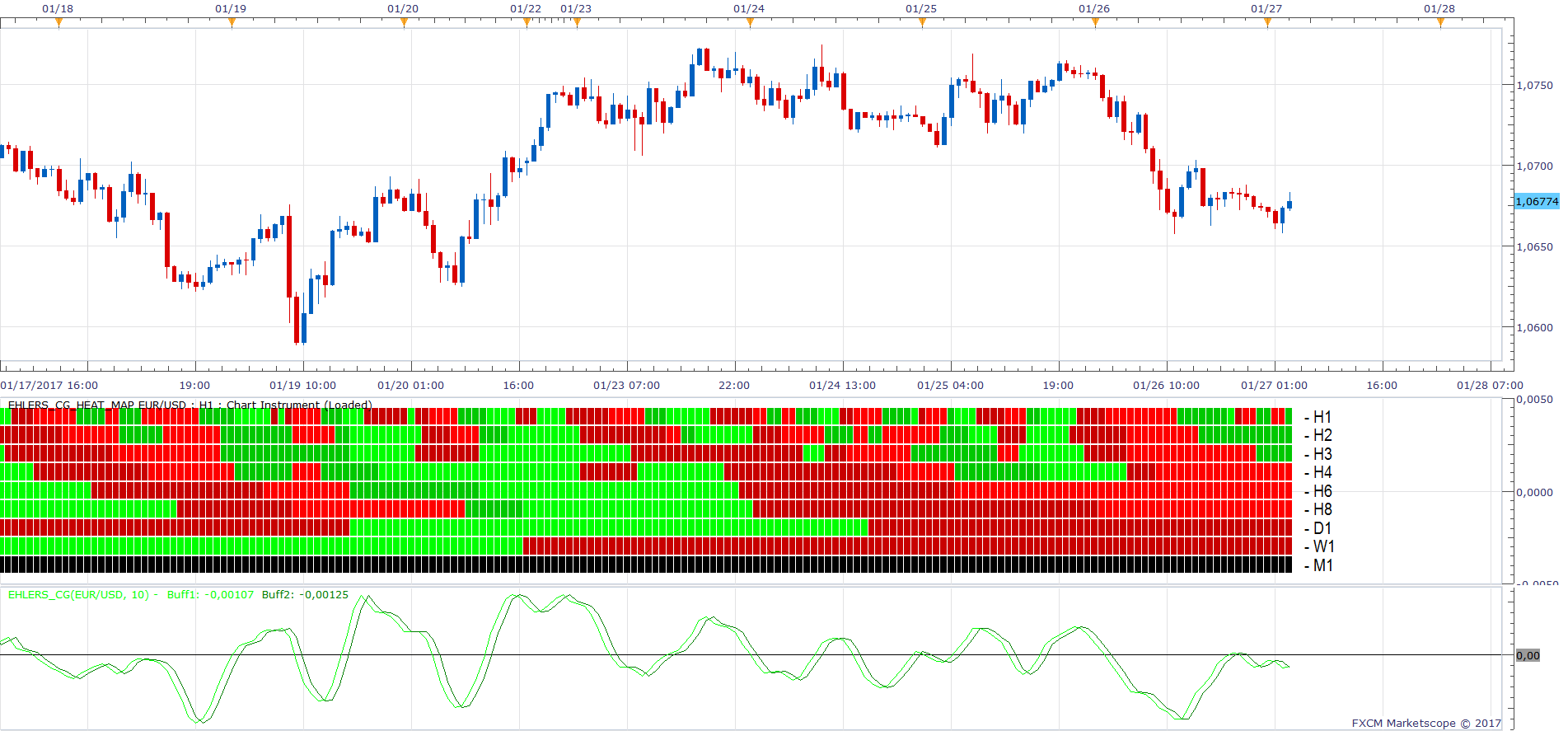The image size is (1568, 731).
Task: Click the 01/17/2017 16:00 time label
Action: tap(49, 385)
